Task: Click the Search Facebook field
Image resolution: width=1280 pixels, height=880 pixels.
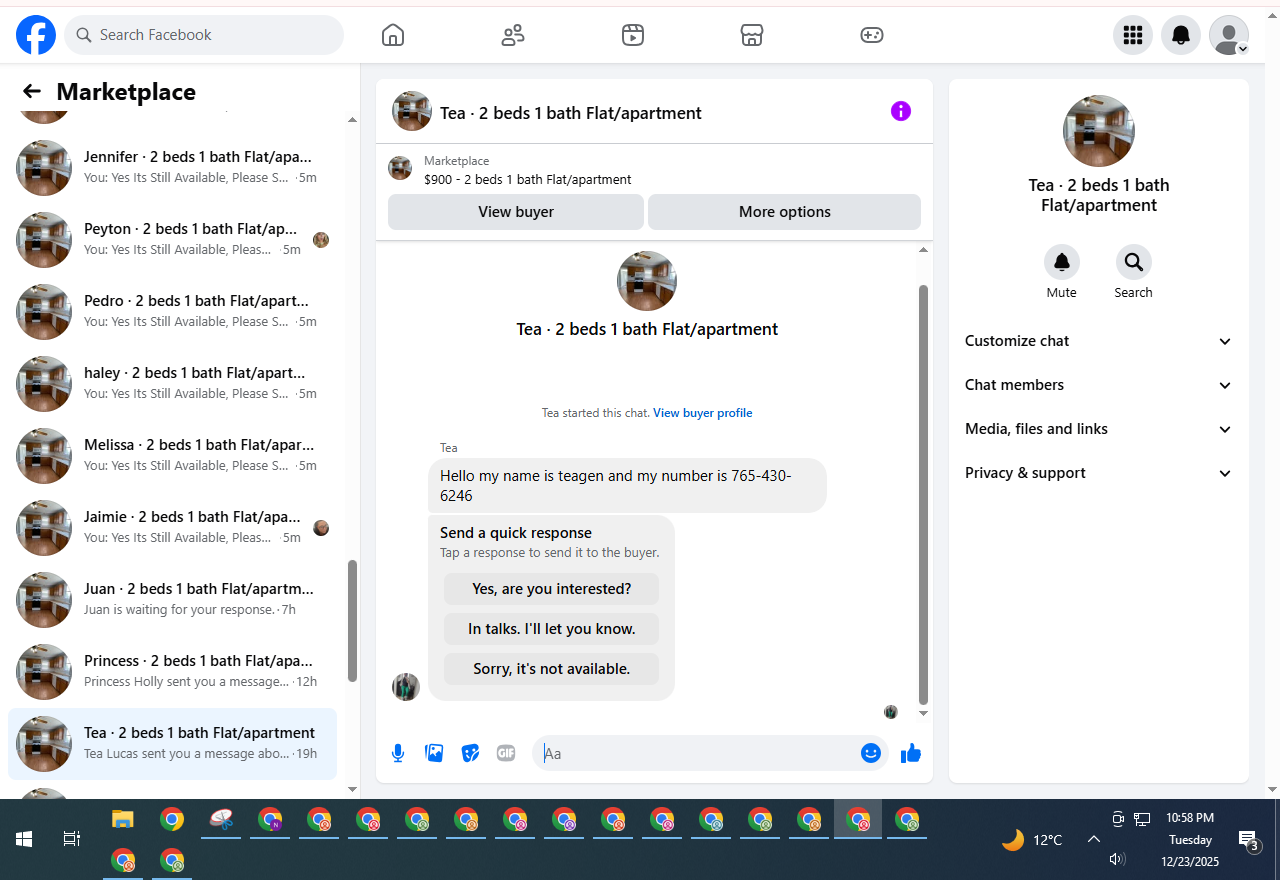Action: pos(204,35)
